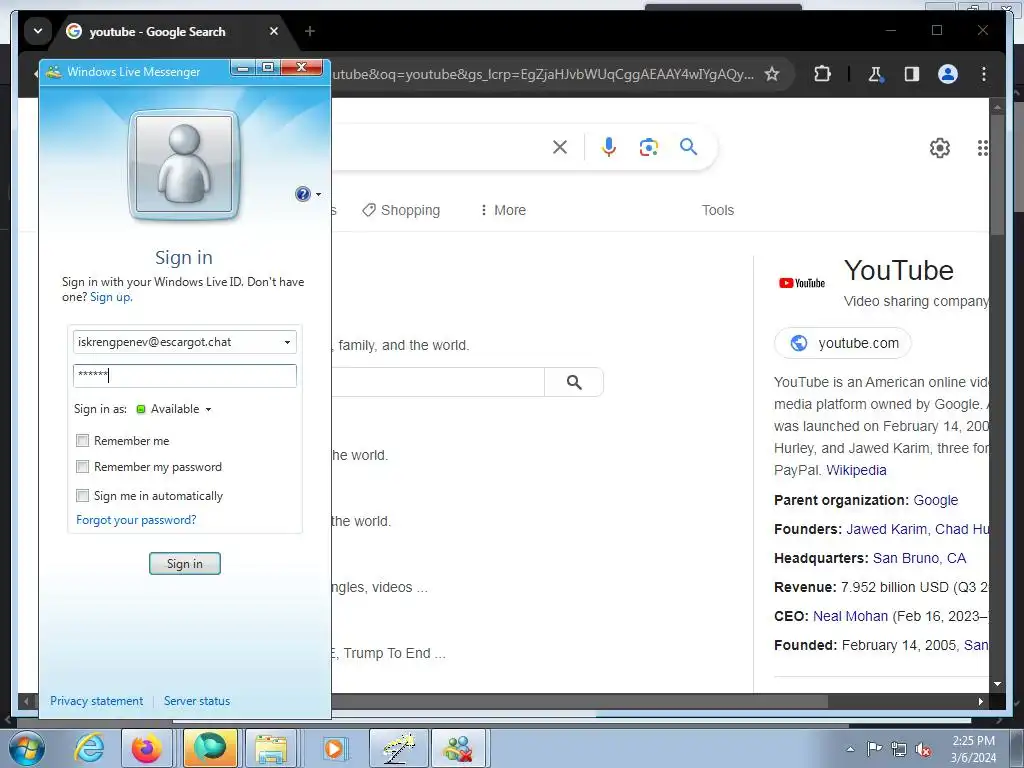Open the Privacy statement link
This screenshot has width=1024, height=768.
[x=97, y=701]
